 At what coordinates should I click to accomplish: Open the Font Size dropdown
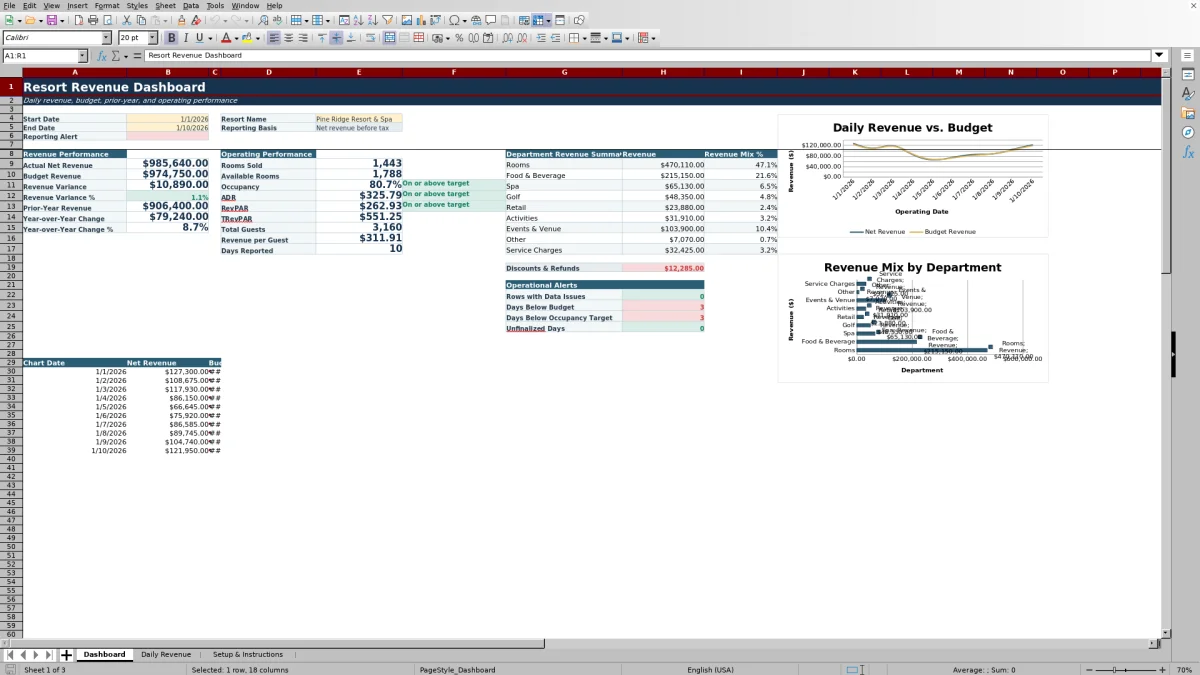pyautogui.click(x=153, y=38)
